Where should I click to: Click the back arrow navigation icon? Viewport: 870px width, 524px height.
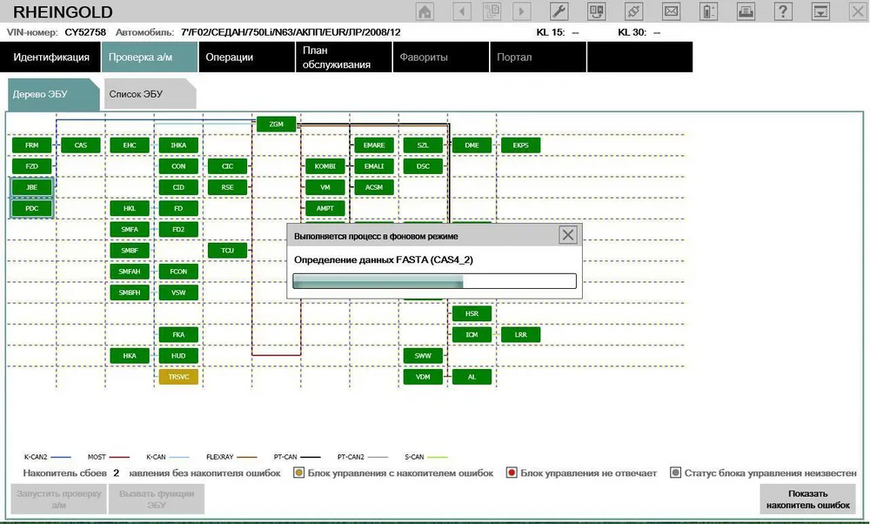[462, 11]
